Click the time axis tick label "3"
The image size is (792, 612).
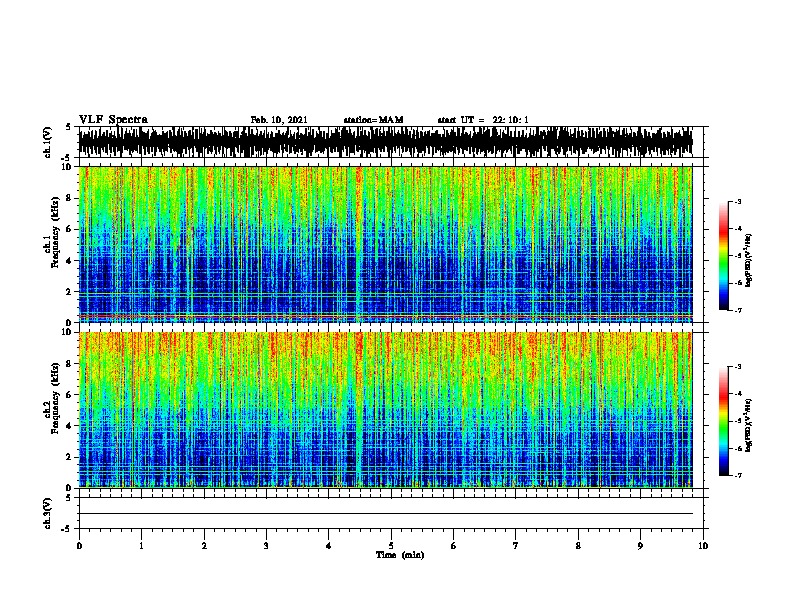[x=266, y=545]
